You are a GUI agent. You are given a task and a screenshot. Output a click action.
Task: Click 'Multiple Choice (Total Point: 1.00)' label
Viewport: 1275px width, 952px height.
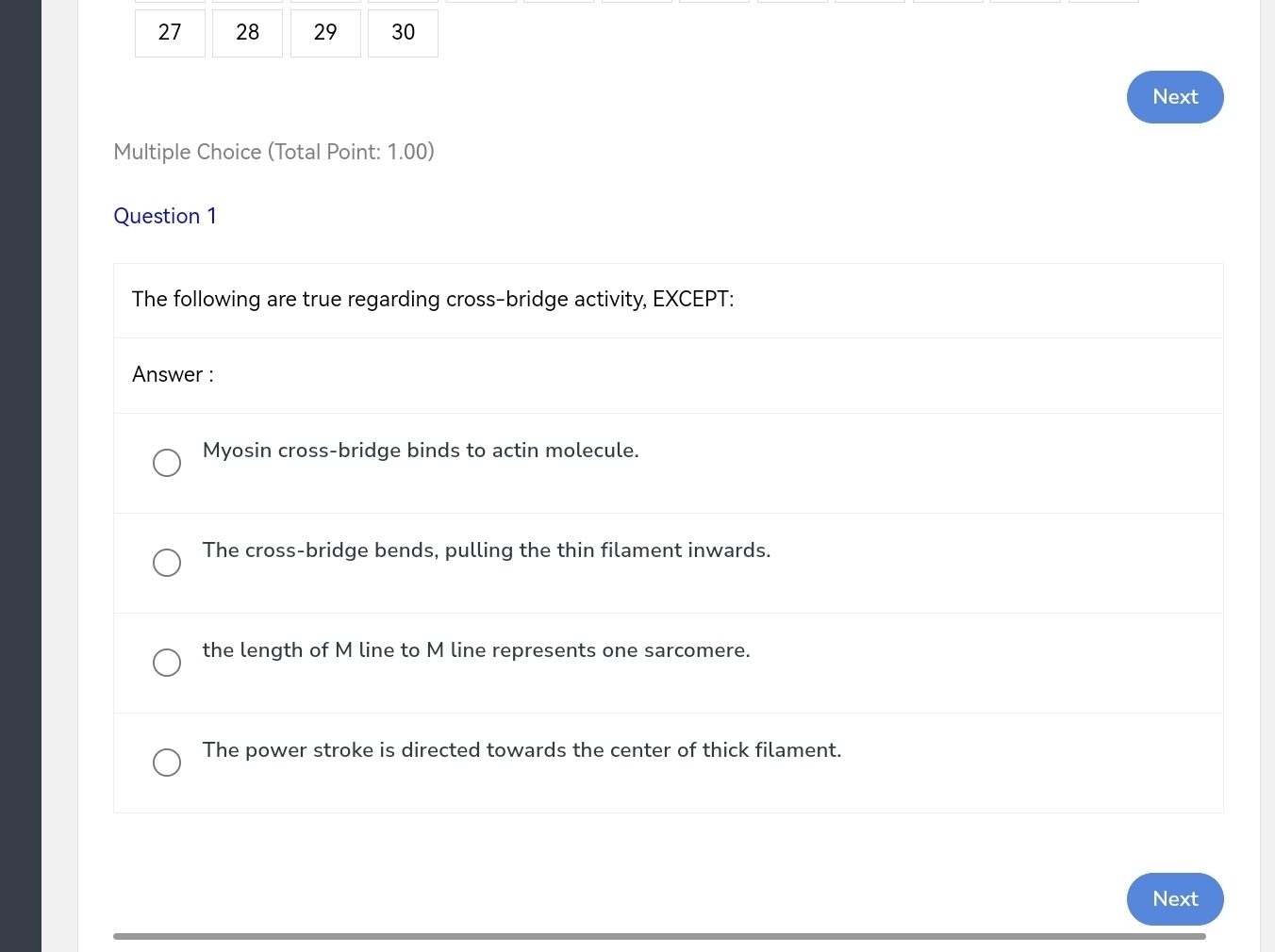(x=273, y=152)
